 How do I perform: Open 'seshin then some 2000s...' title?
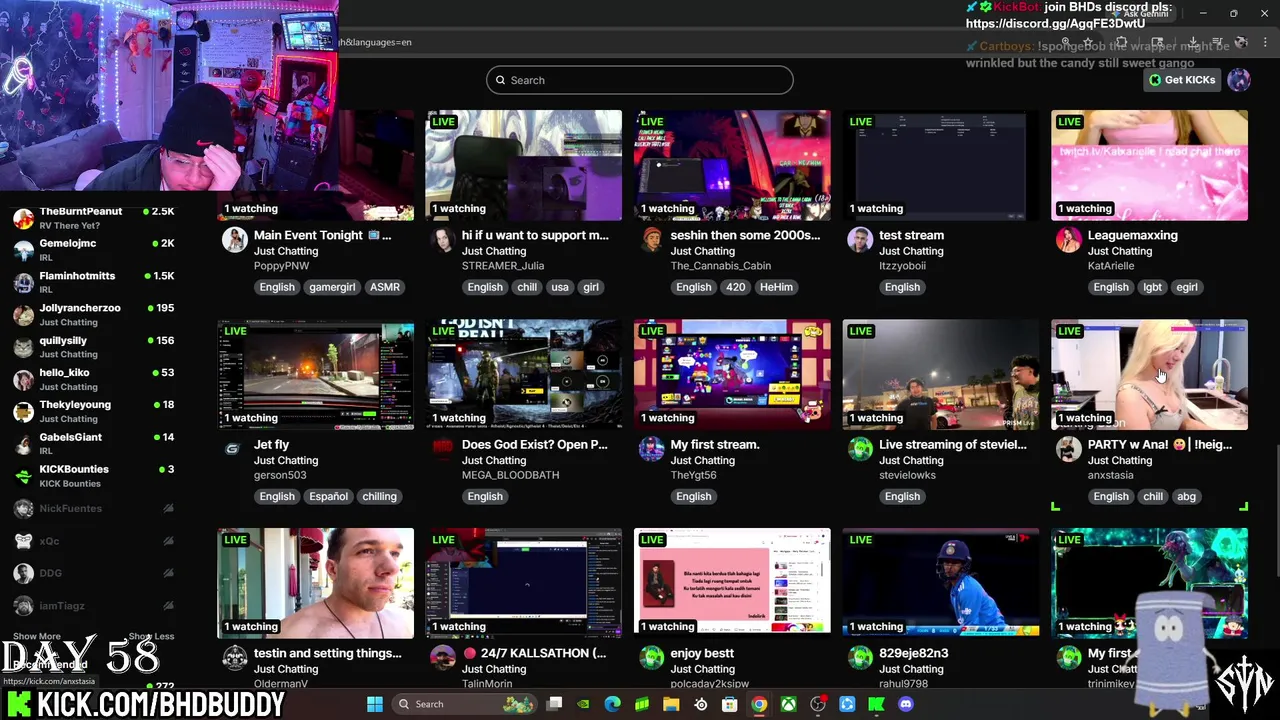745,235
